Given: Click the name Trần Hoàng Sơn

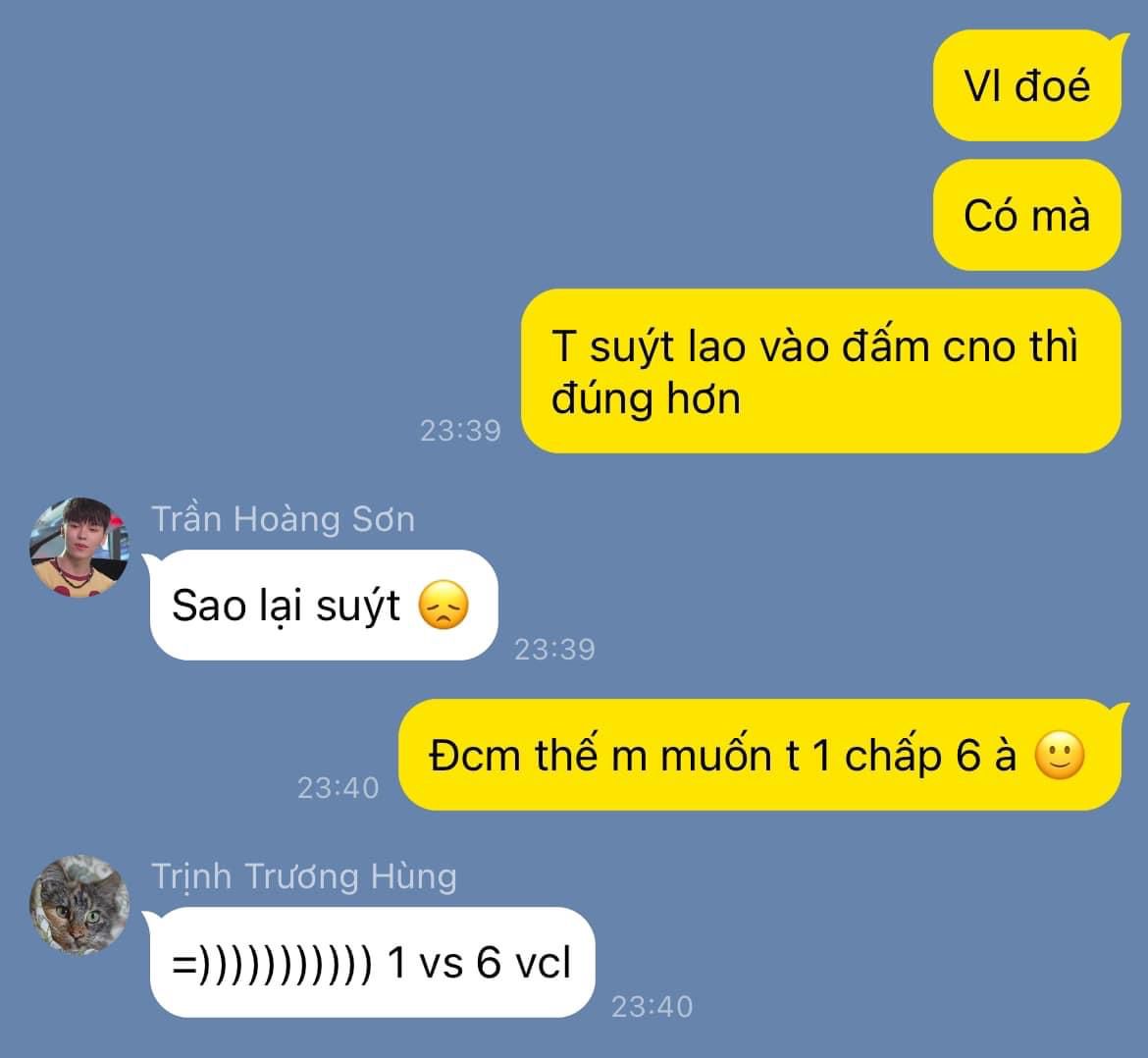Looking at the screenshot, I should coord(284,519).
